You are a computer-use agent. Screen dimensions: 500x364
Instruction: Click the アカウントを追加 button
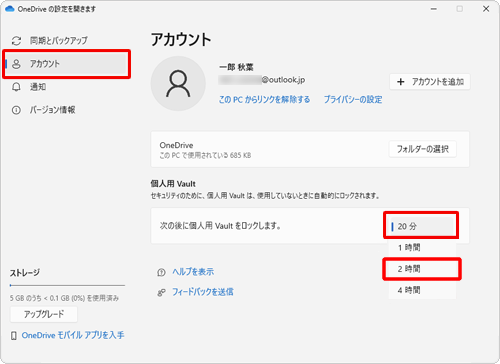point(430,82)
